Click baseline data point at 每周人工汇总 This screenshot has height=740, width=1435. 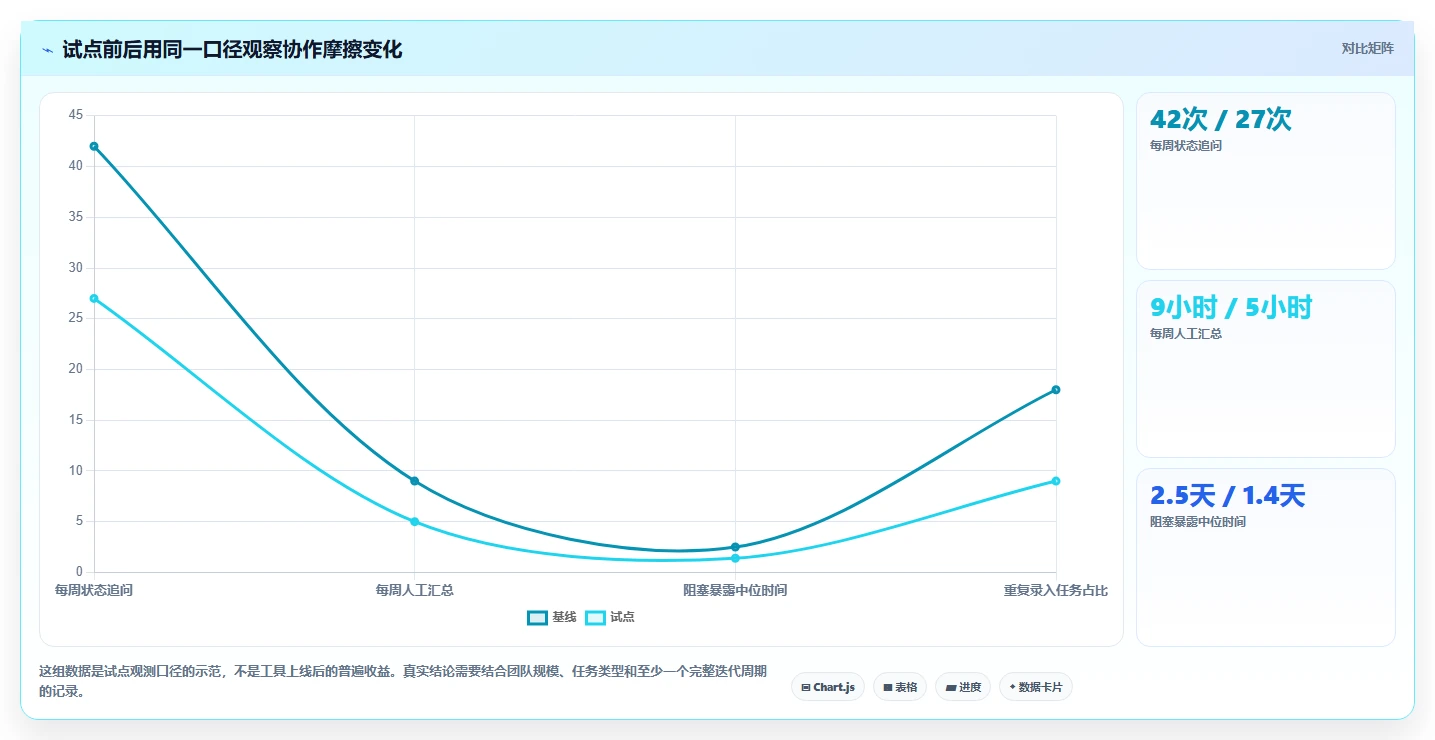(414, 481)
